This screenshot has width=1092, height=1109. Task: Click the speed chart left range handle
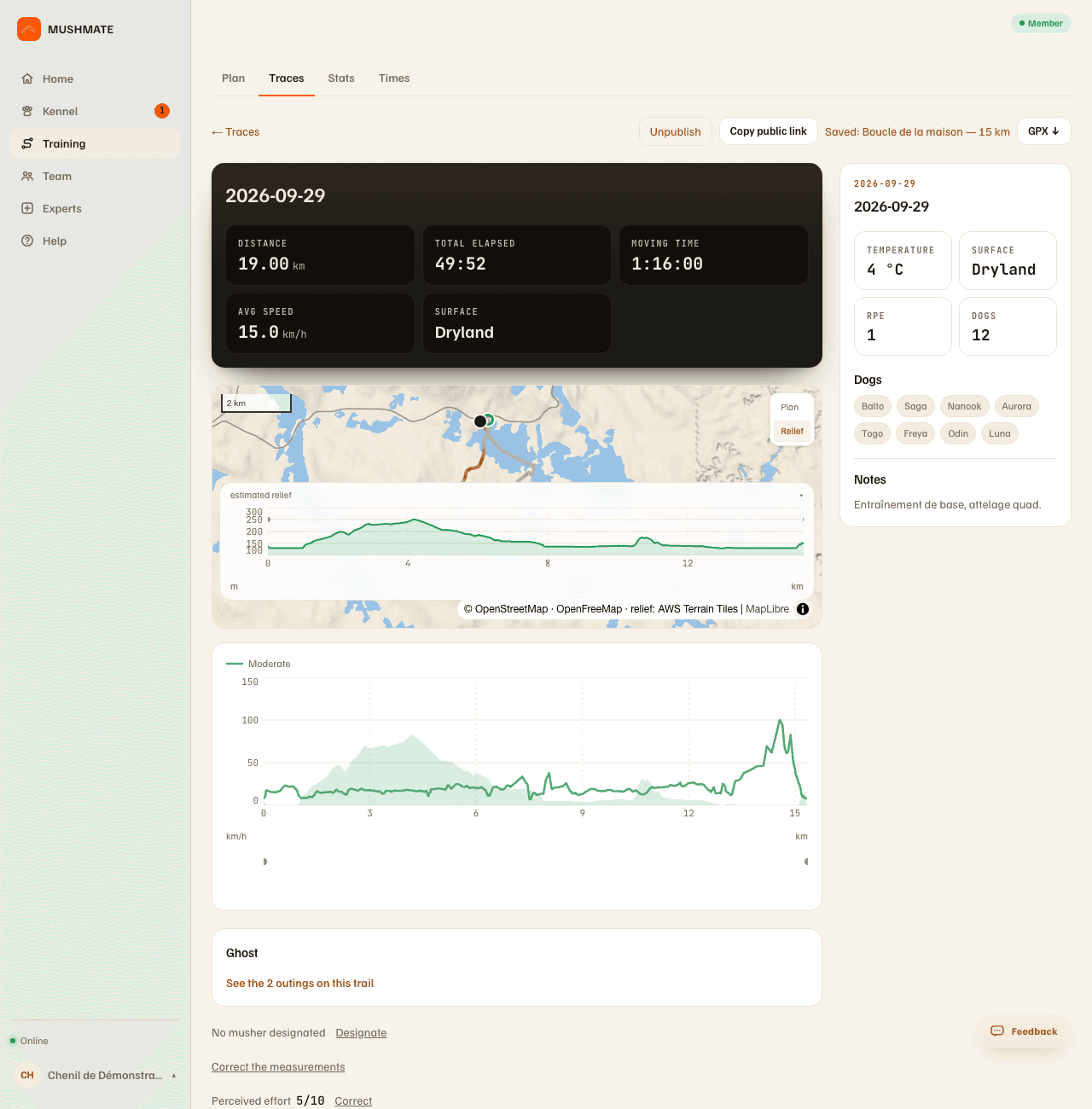pos(265,862)
